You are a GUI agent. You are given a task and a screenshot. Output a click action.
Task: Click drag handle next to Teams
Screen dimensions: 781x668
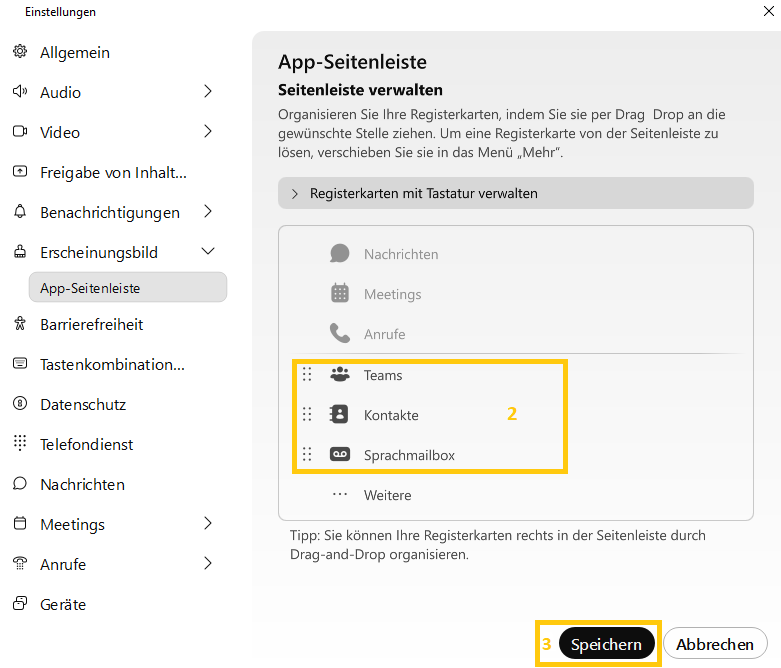307,375
